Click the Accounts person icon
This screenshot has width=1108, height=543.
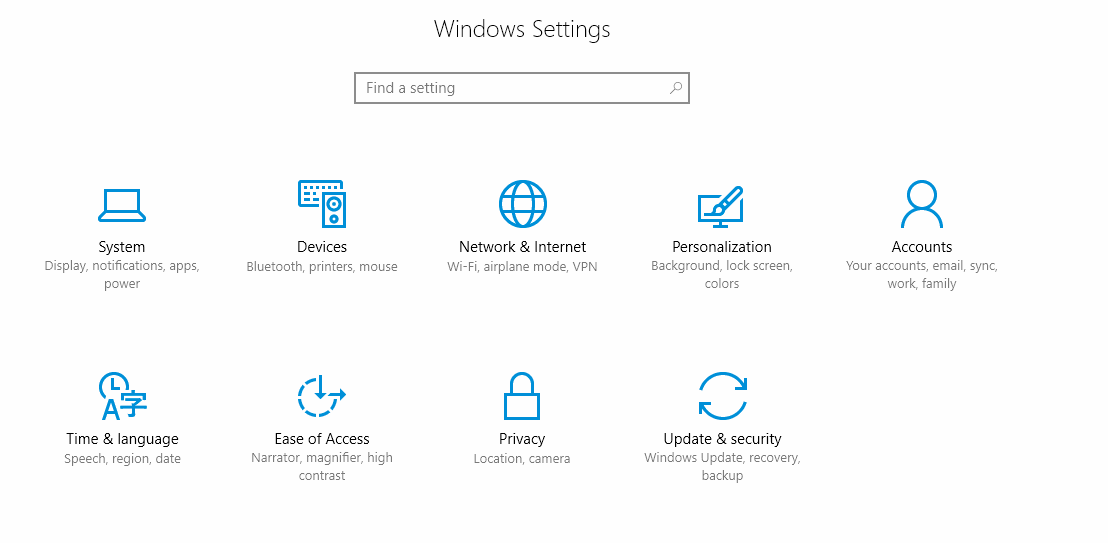(x=921, y=204)
